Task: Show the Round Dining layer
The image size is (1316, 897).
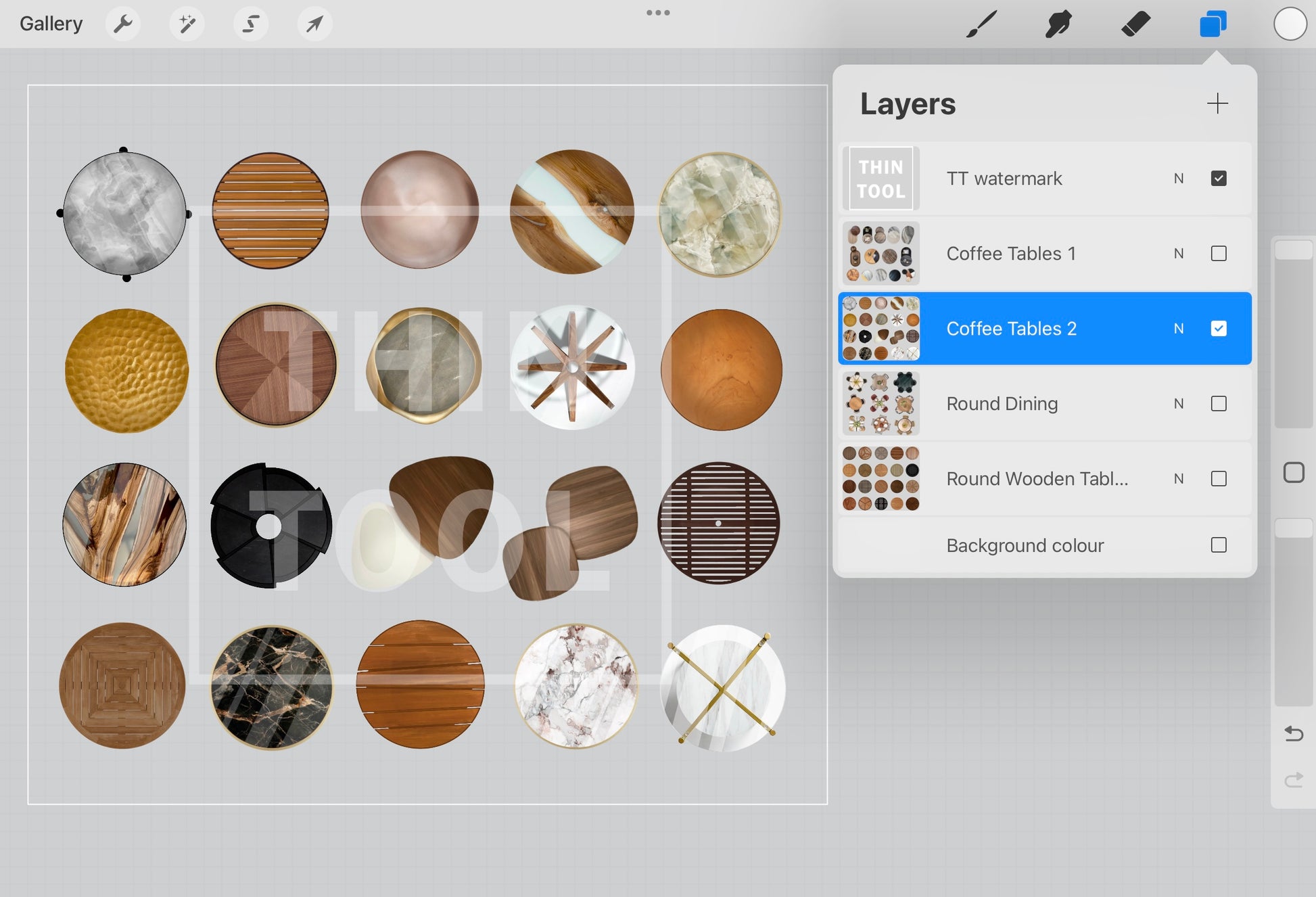Action: 1219,404
